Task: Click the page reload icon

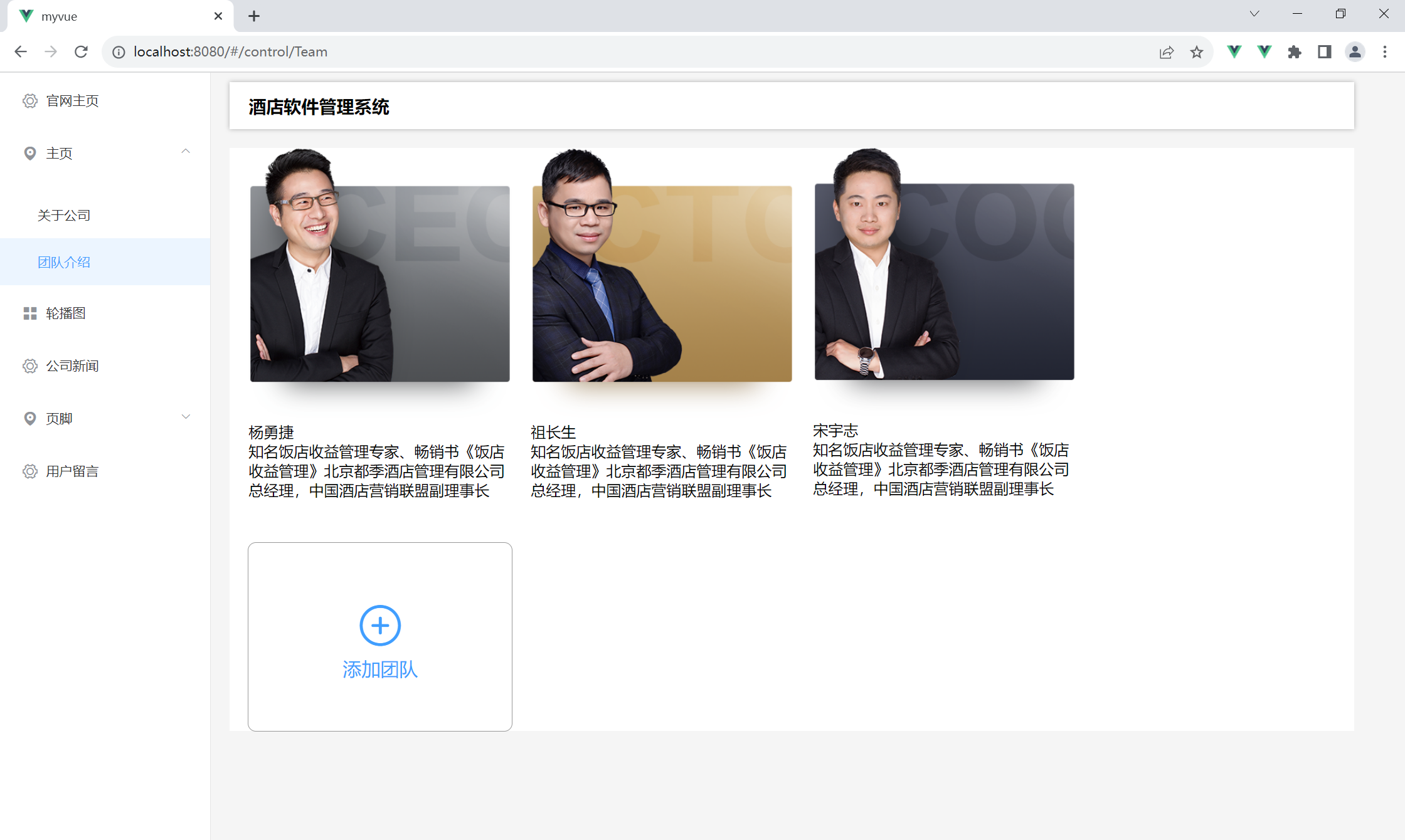Action: click(x=81, y=51)
